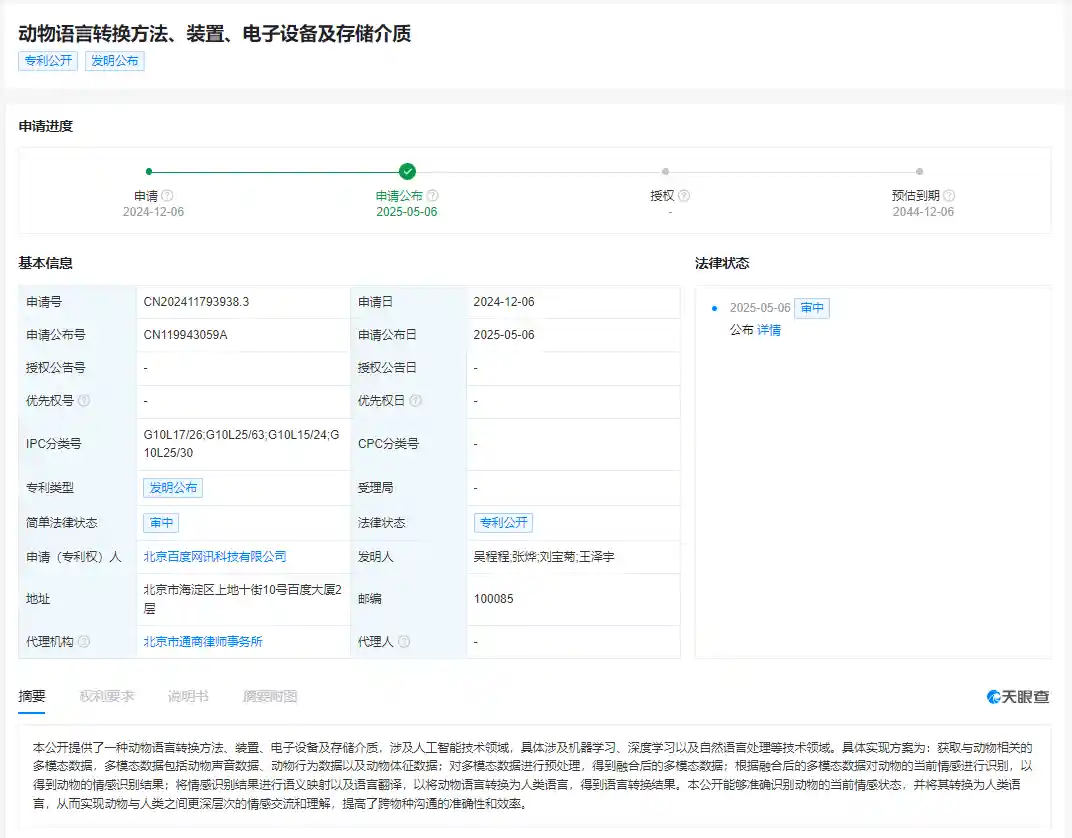The width and height of the screenshot is (1072, 838).
Task: Click the 审中 status badge near 2025-05-06
Action: pos(812,308)
